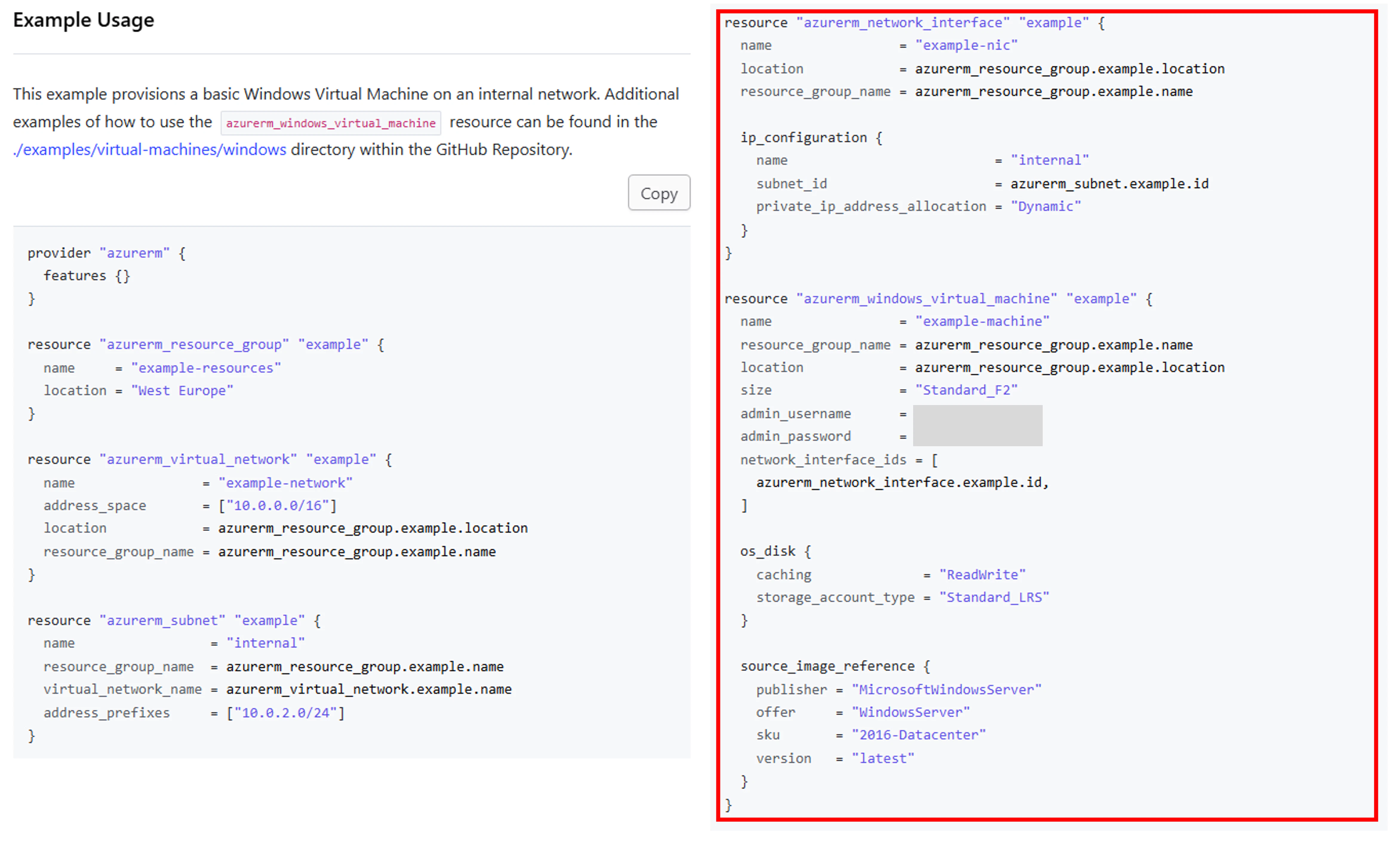Screen dimensions: 1400x842
Task: Click the admin_password key
Action: pyautogui.click(x=795, y=436)
